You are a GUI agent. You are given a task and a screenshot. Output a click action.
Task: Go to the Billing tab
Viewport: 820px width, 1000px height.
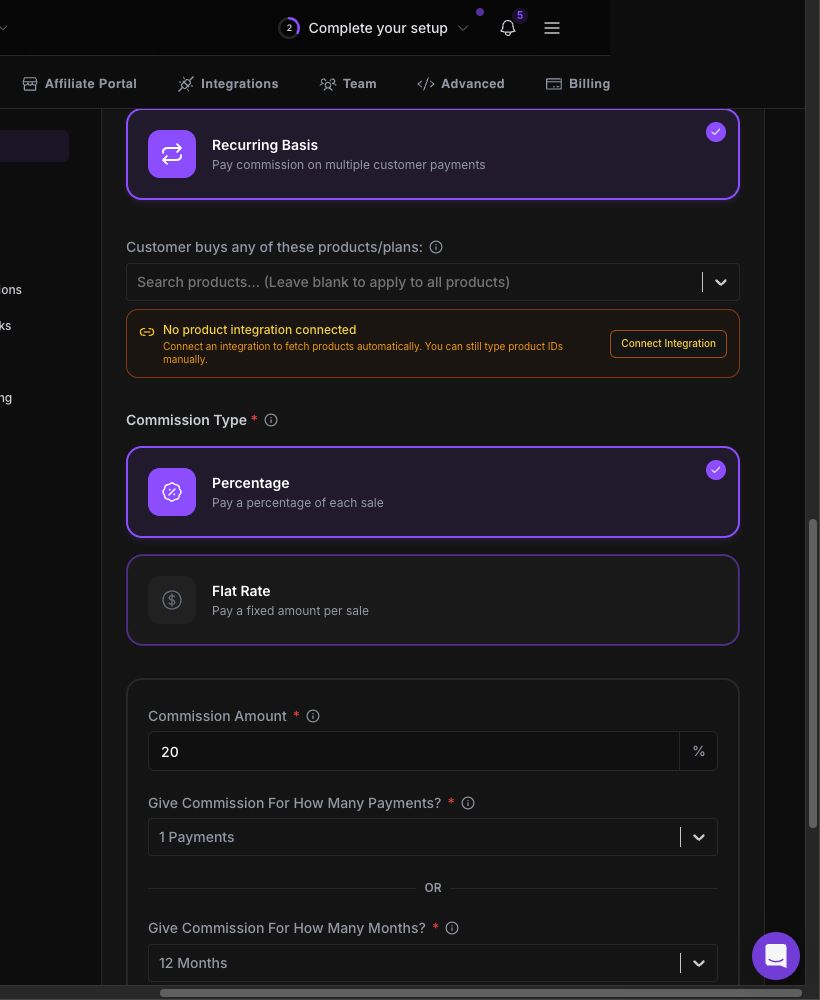coord(578,84)
